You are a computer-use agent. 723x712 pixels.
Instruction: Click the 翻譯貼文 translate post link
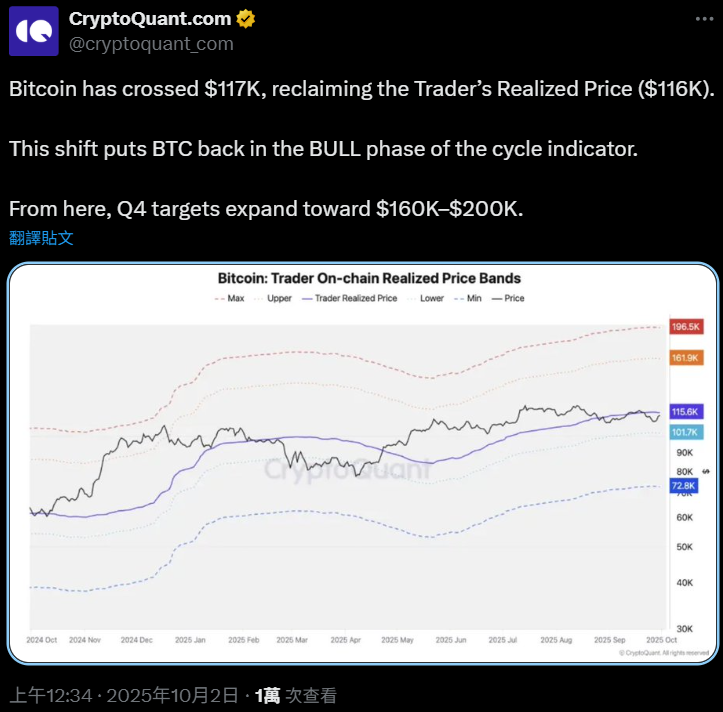coord(41,238)
